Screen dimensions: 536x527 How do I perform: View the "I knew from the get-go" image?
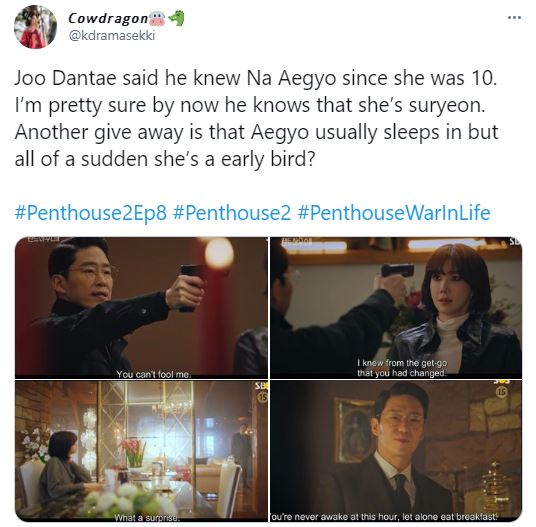click(396, 308)
